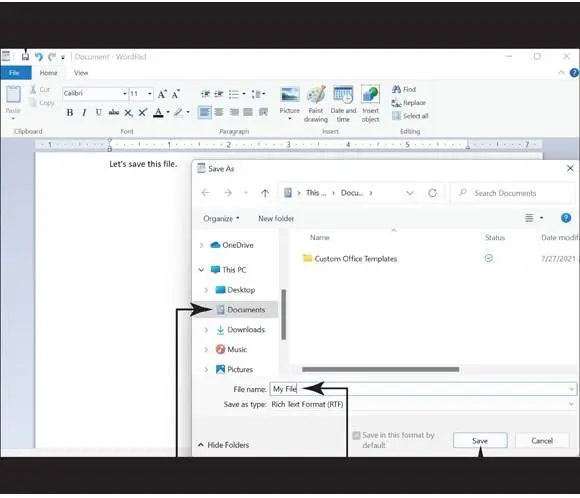
Task: Select Music in the navigation pane
Action: pos(231,349)
